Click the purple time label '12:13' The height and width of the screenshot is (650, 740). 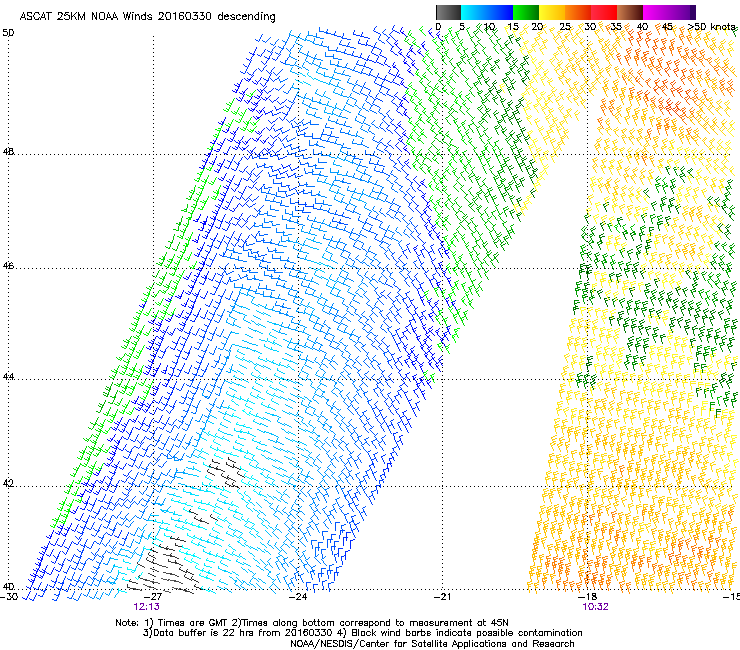pos(146,607)
